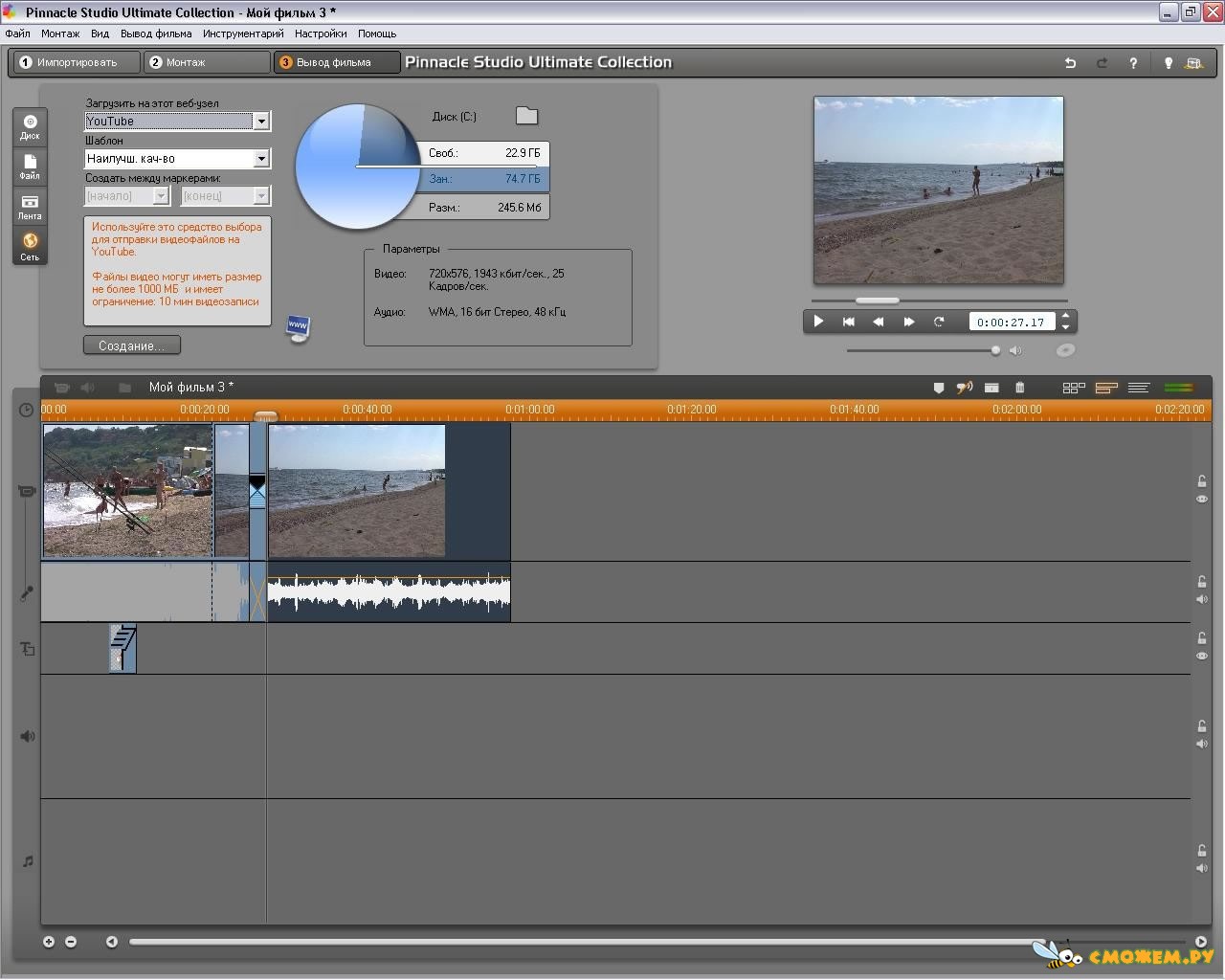The height and width of the screenshot is (980, 1225).
Task: Open the YouTube web destination dropdown
Action: (x=260, y=121)
